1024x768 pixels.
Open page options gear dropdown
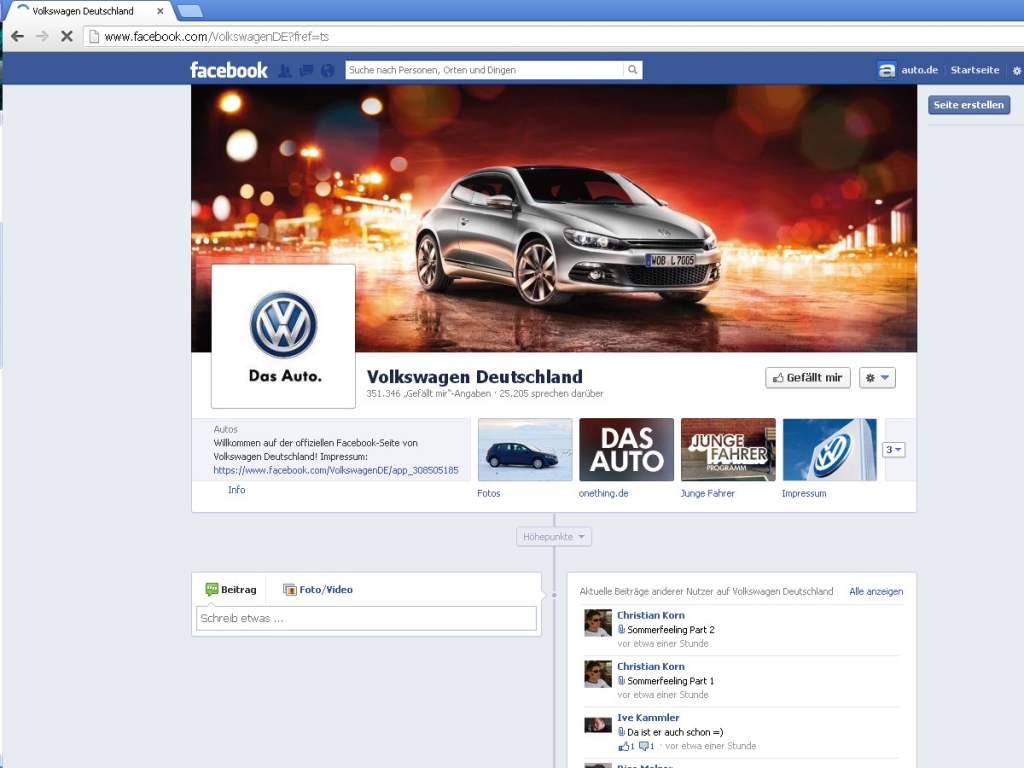coord(877,377)
